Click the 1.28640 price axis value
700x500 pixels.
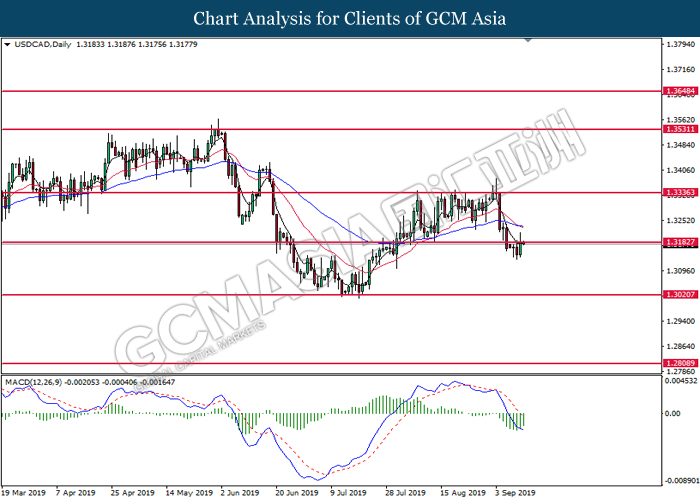[x=681, y=346]
